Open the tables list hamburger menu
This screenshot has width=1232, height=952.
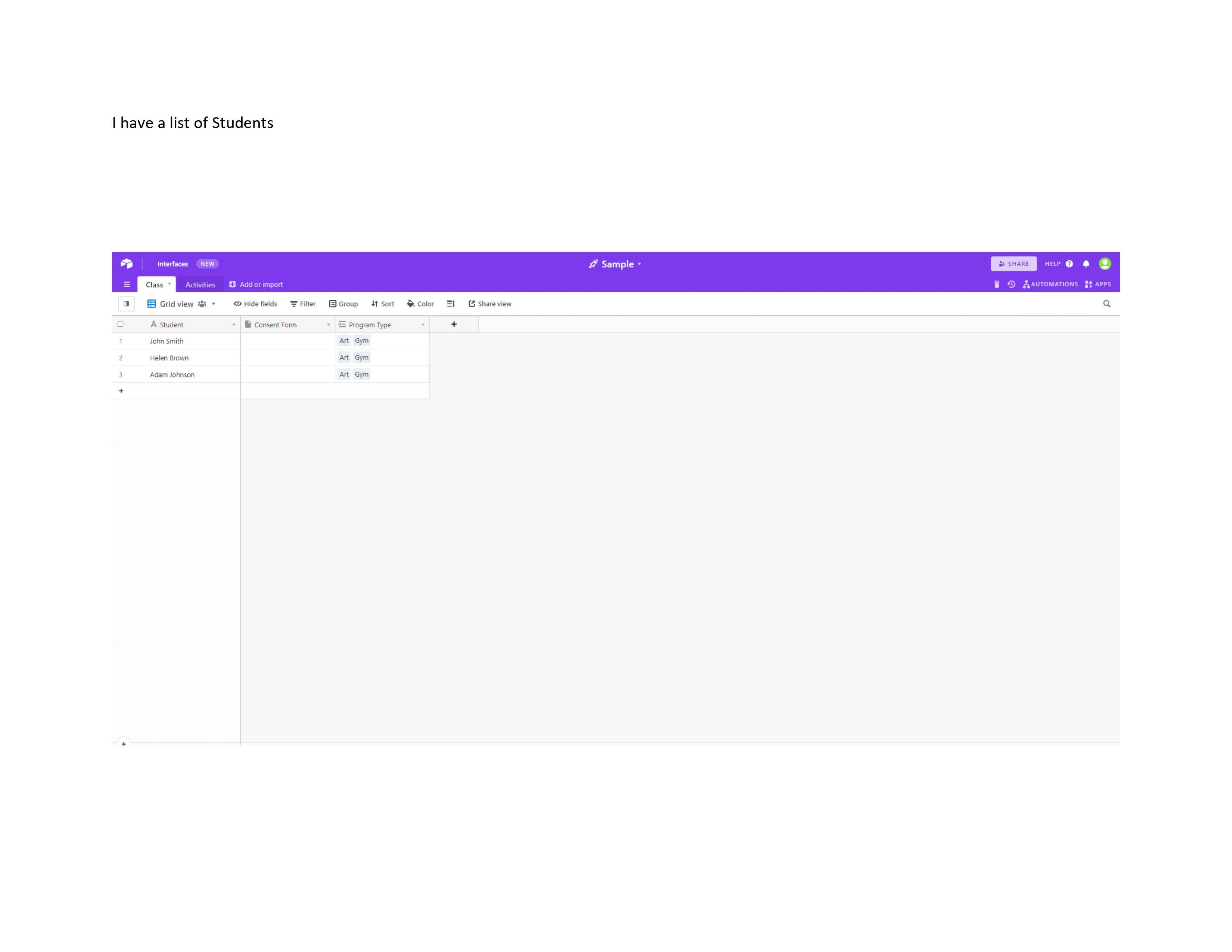[127, 284]
